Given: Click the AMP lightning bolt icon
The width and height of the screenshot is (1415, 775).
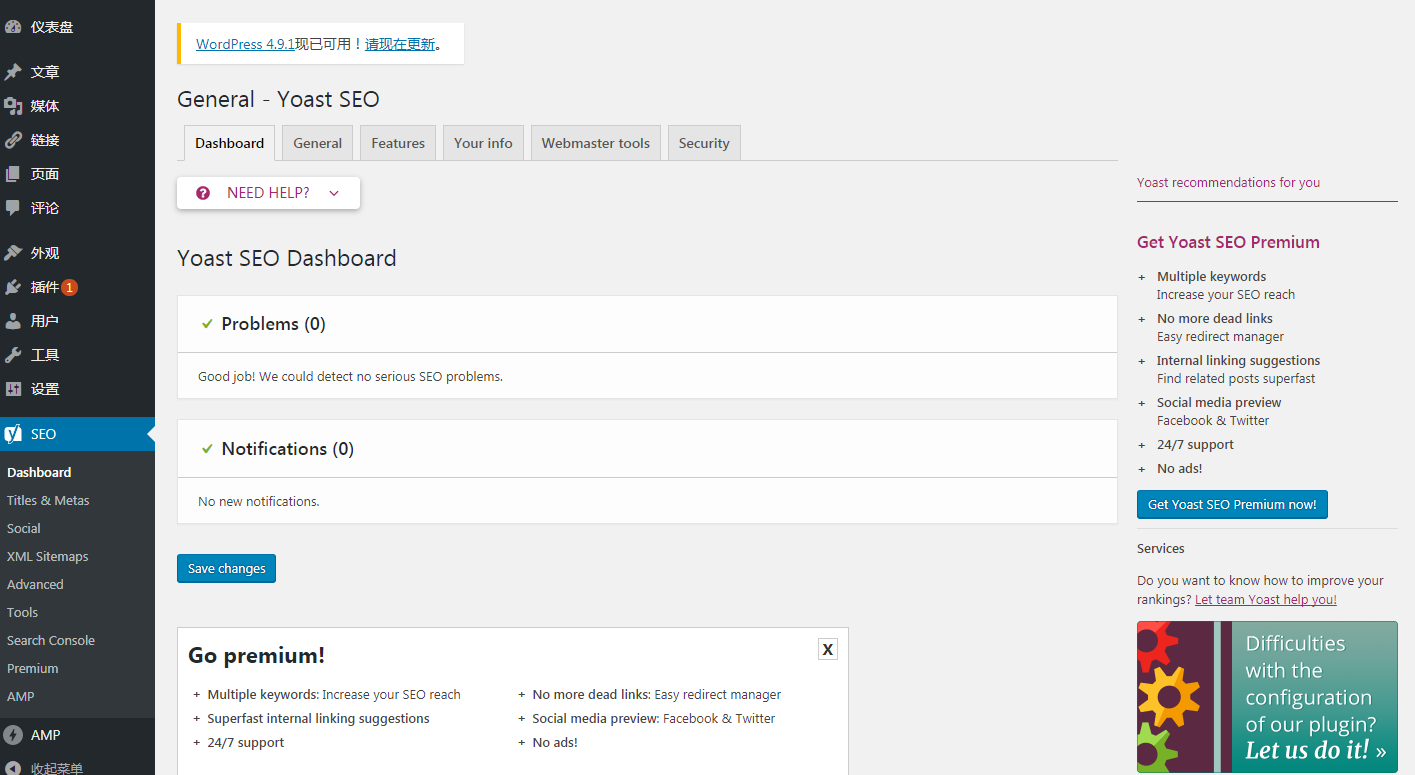Looking at the screenshot, I should (13, 735).
